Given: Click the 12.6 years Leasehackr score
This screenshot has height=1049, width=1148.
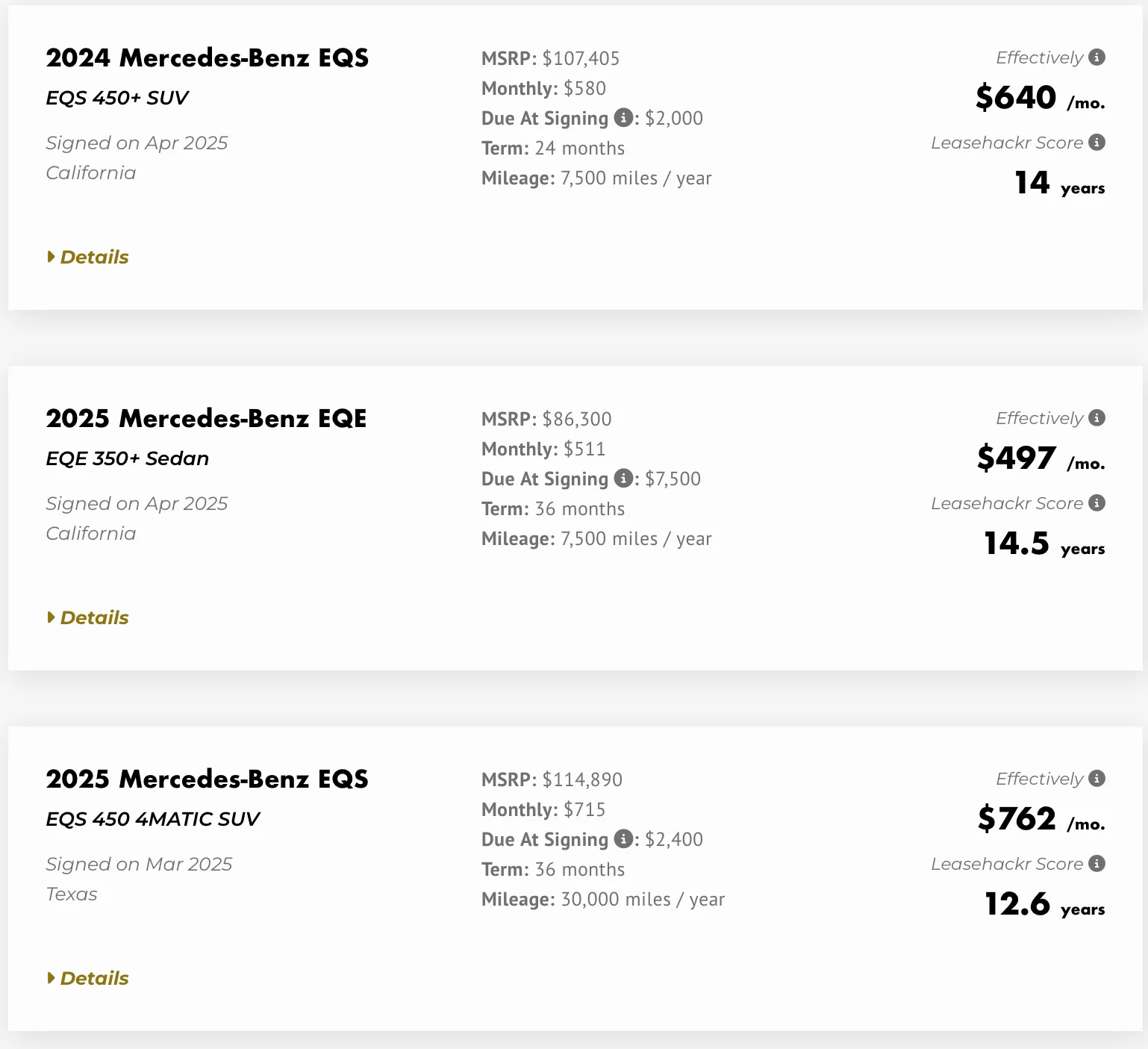Looking at the screenshot, I should pos(1045,905).
